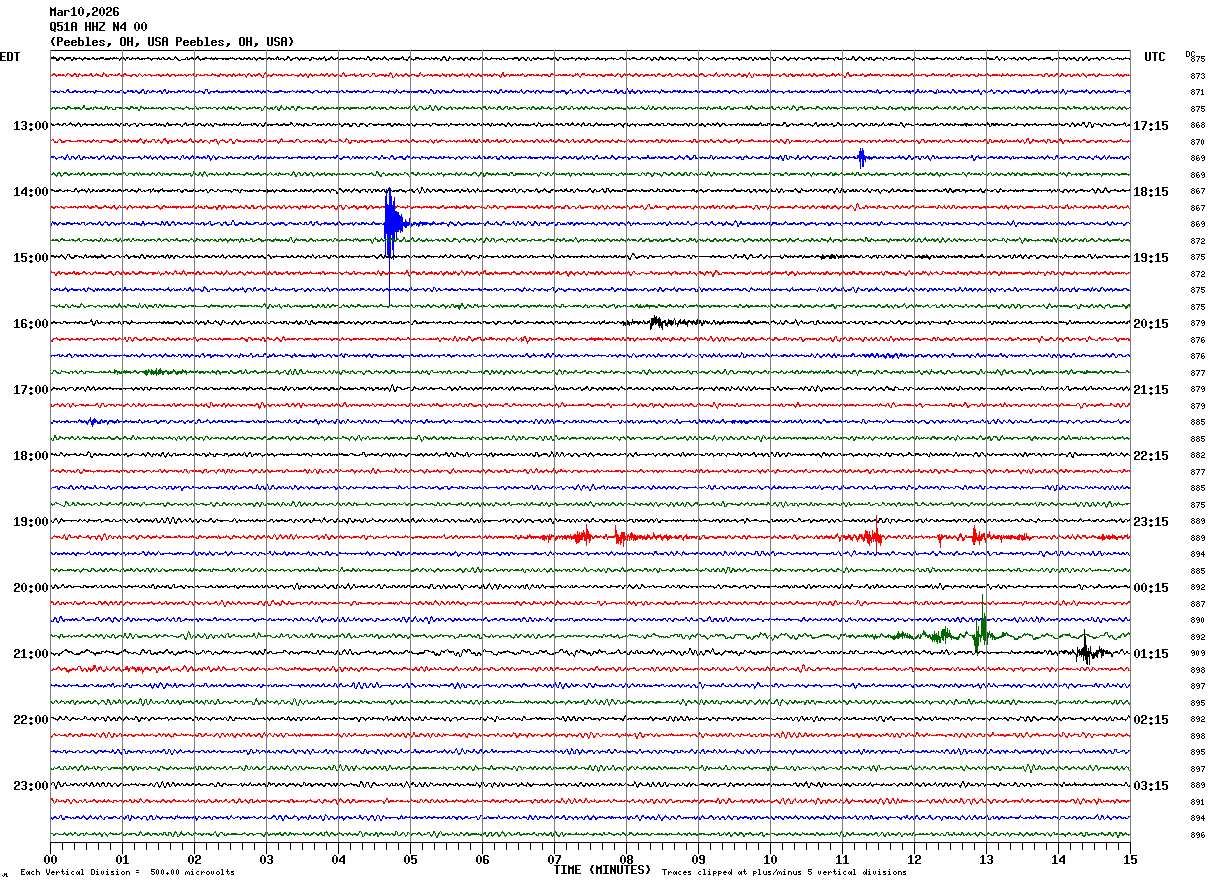1210x886 pixels.
Task: Click the traces clipped footnote text
Action: click(784, 873)
